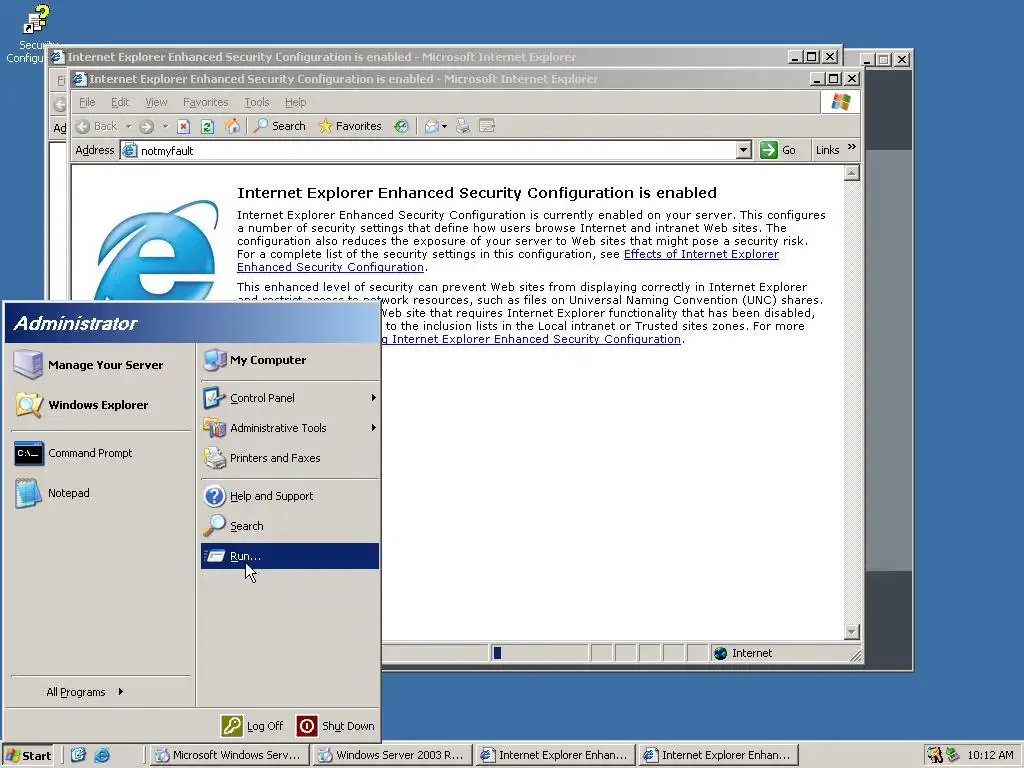Image resolution: width=1024 pixels, height=768 pixels.
Task: Open the Security Configuration desktop shortcut
Action: (x=31, y=34)
